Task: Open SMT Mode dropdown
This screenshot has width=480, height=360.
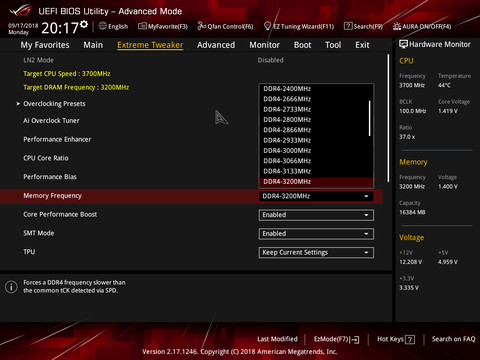Action: (316, 234)
